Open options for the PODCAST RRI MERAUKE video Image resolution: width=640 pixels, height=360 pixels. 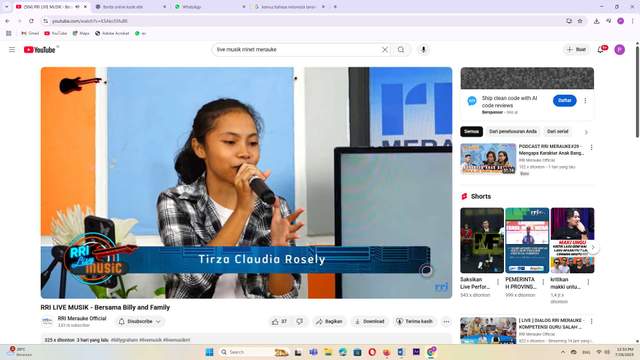(x=591, y=147)
